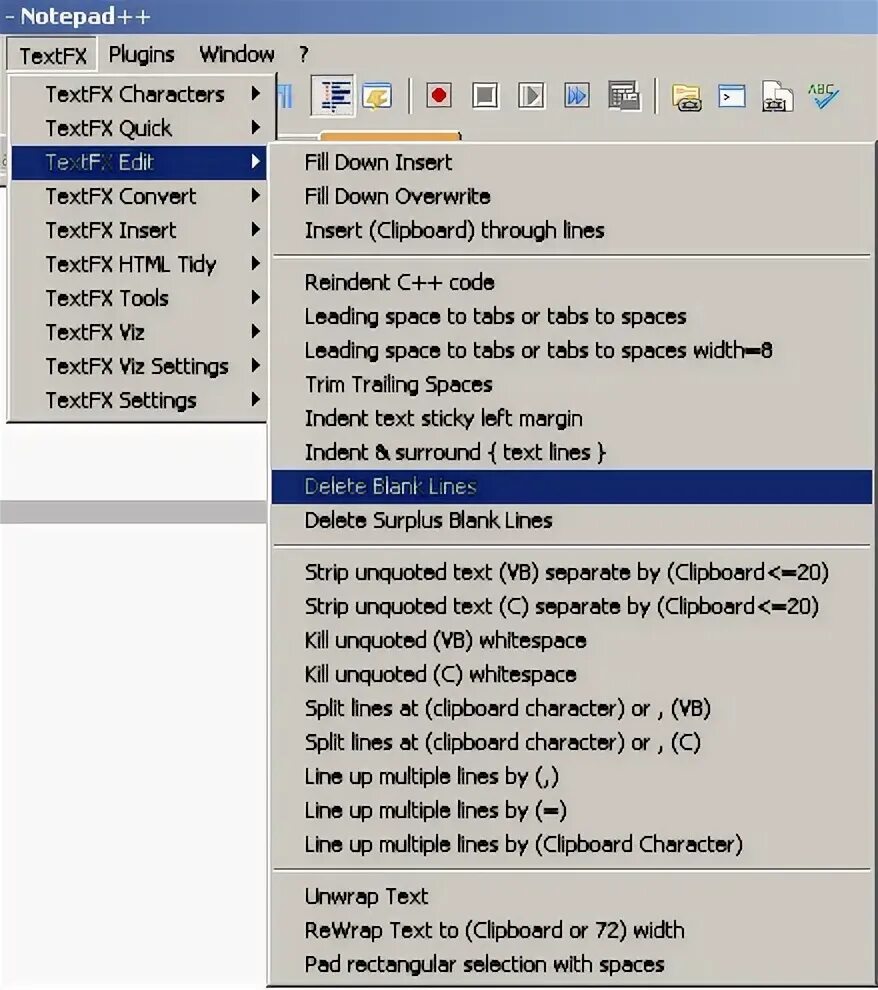The width and height of the screenshot is (878, 990).
Task: Click the indent guide toolbar icon
Action: click(x=332, y=95)
